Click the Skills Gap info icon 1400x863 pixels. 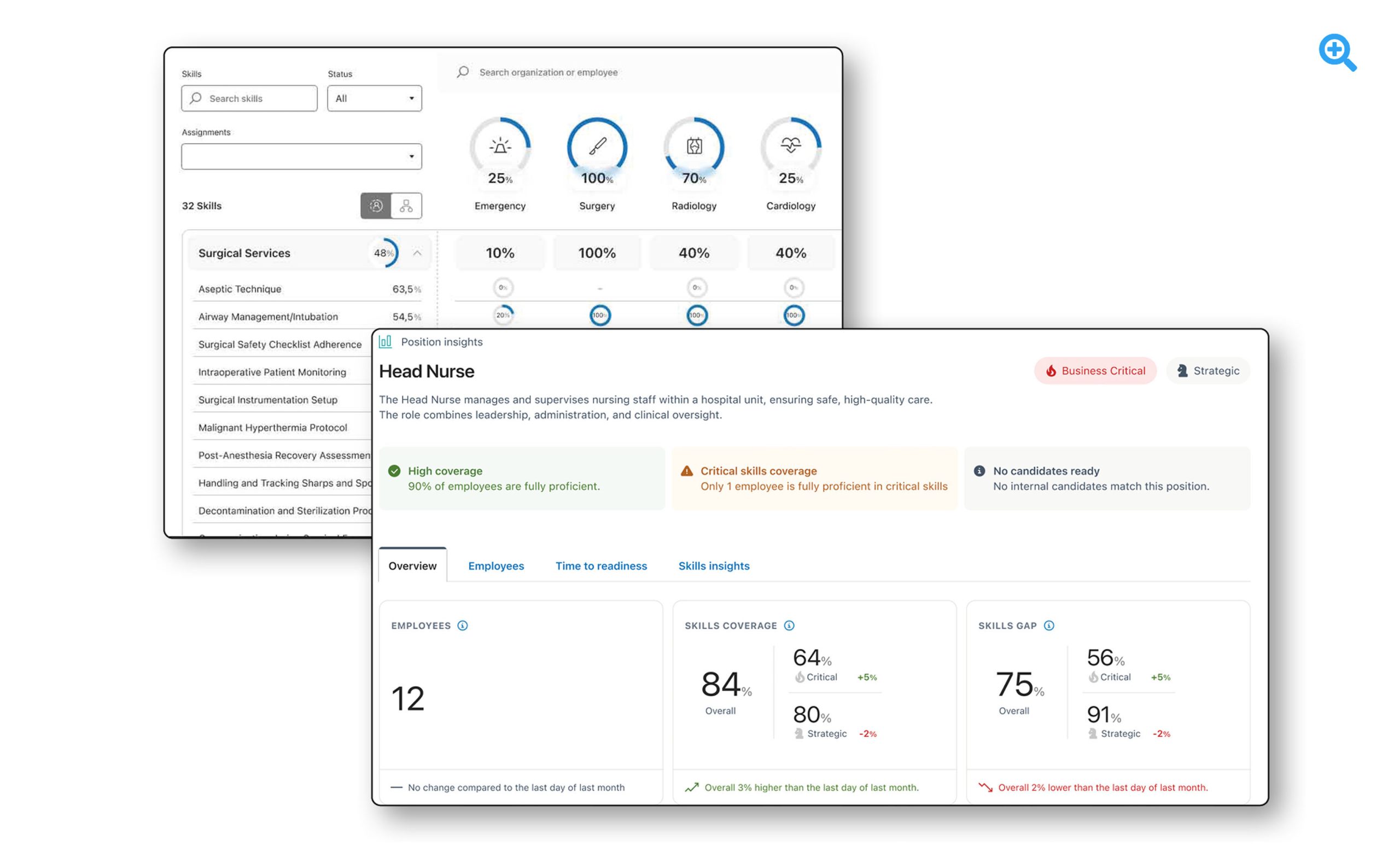click(1049, 626)
